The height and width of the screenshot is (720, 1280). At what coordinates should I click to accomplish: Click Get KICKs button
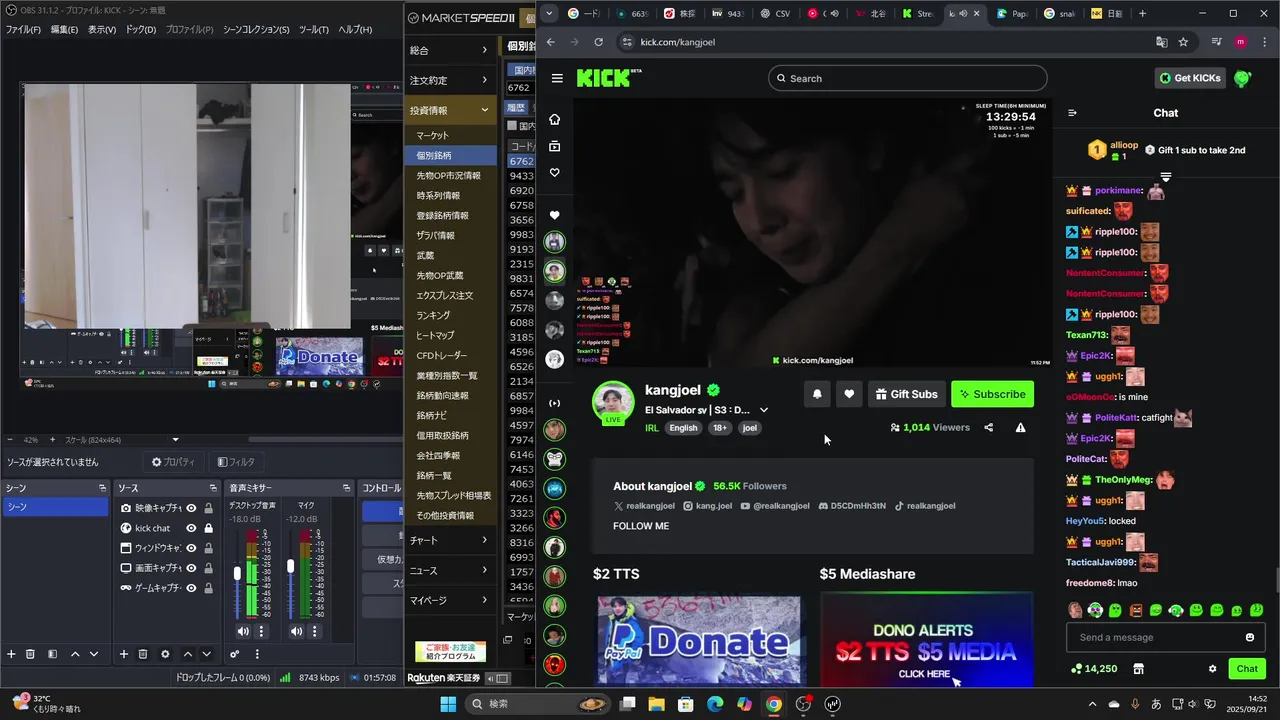click(x=1190, y=78)
